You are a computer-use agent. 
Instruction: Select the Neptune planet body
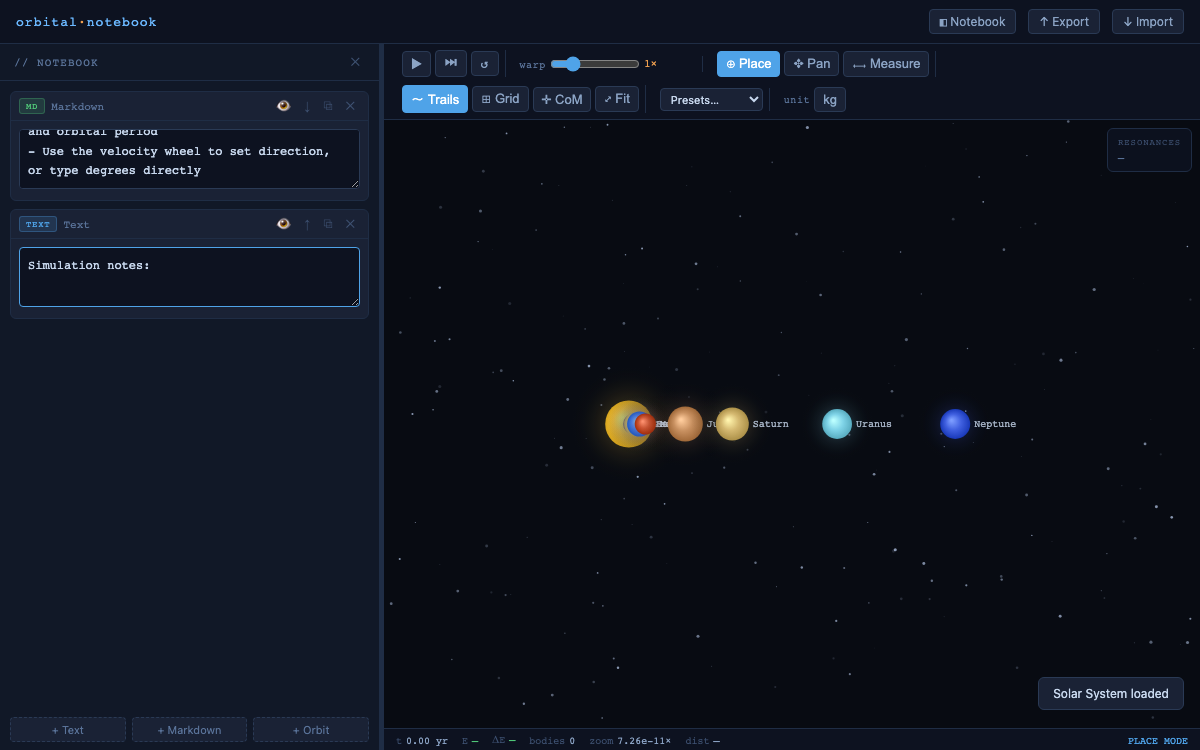click(x=955, y=424)
